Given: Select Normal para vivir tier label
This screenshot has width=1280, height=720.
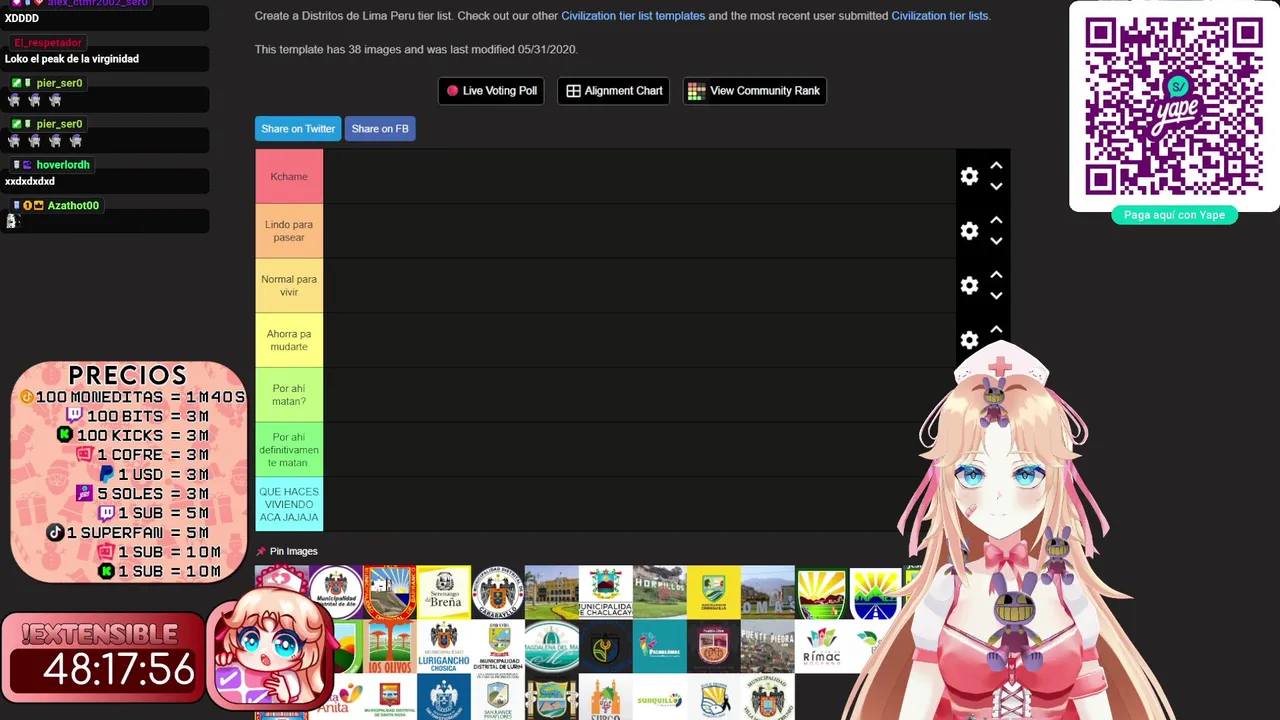Looking at the screenshot, I should point(289,286).
